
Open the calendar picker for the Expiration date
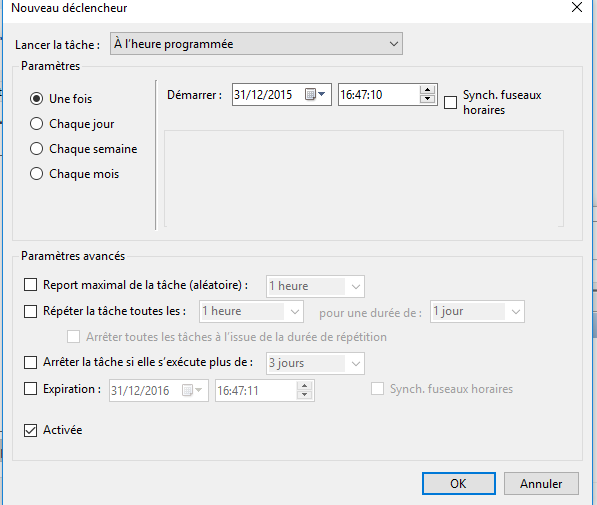pyautogui.click(x=192, y=390)
